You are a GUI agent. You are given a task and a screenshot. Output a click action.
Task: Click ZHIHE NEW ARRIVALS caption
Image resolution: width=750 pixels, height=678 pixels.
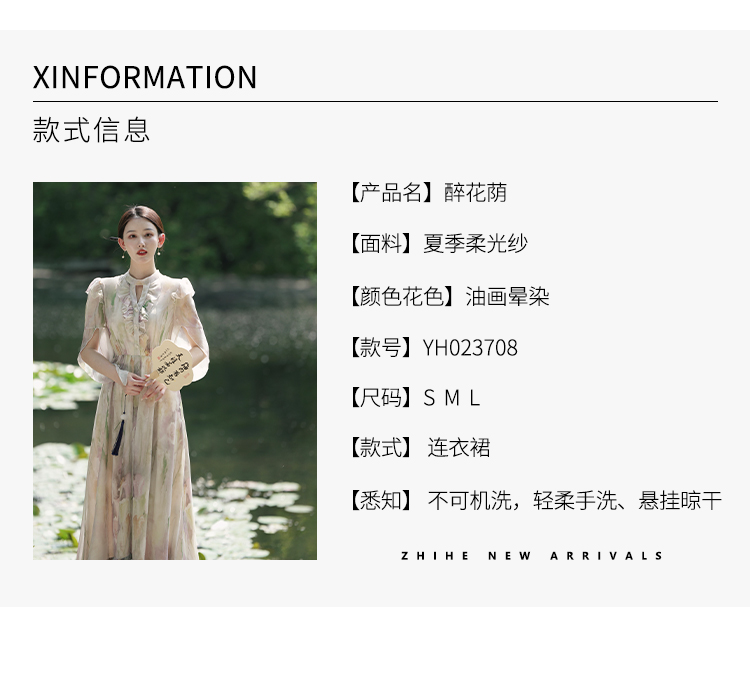(x=532, y=556)
